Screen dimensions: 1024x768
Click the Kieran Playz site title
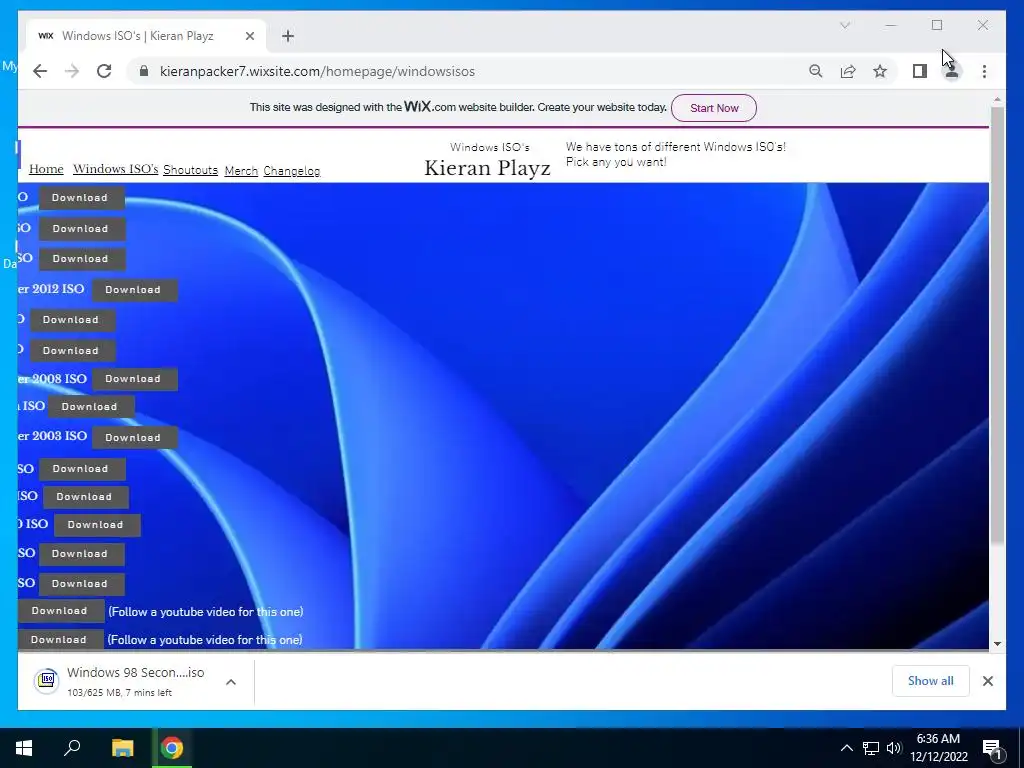coord(487,168)
